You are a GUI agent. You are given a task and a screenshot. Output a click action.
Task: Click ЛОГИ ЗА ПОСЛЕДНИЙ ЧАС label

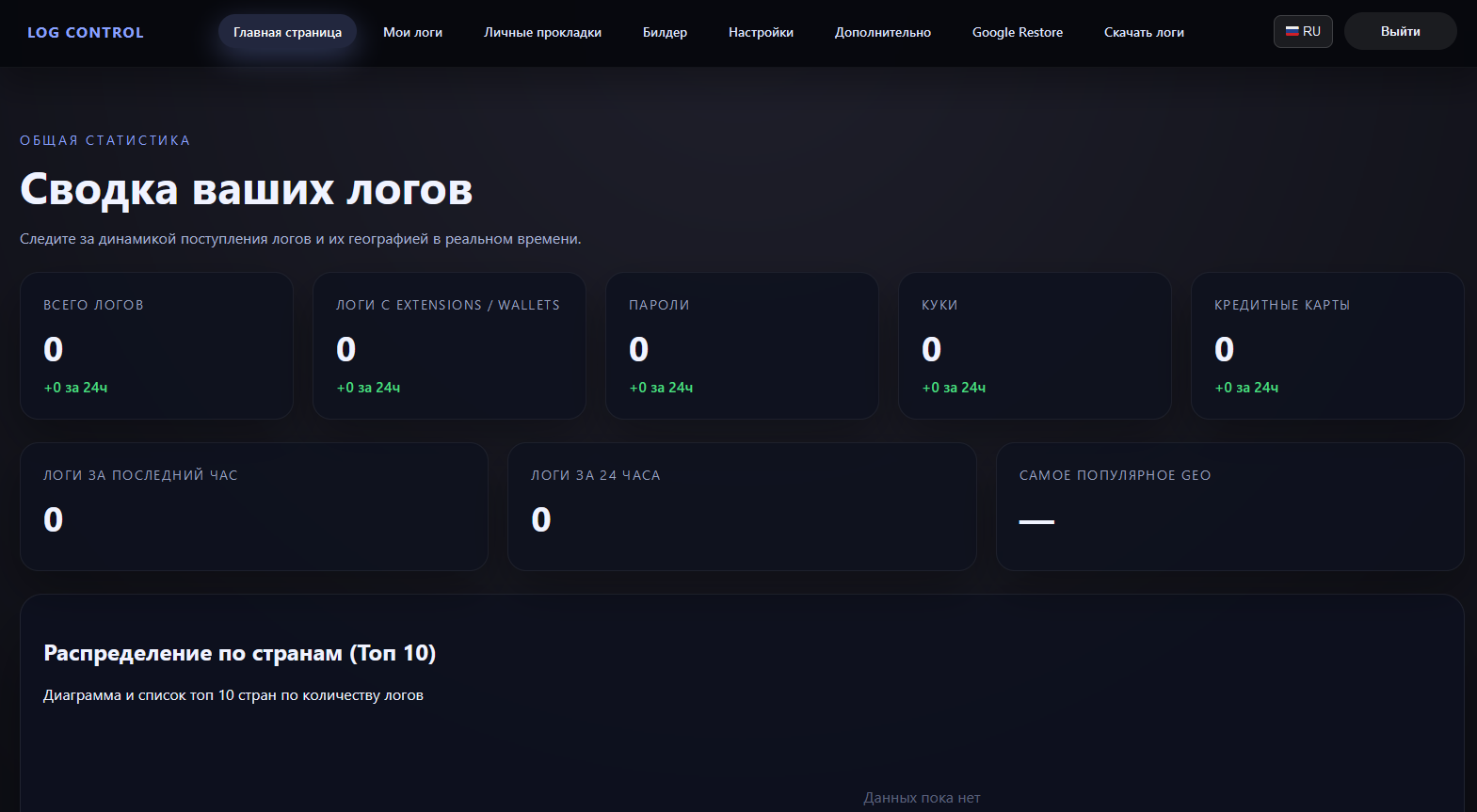[140, 475]
